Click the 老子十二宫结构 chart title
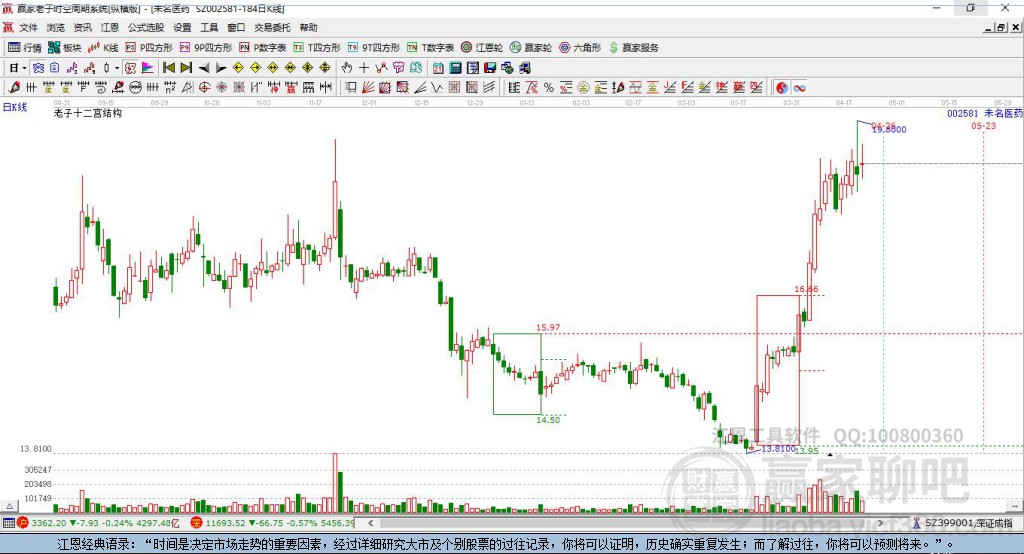The image size is (1024, 554). click(x=88, y=114)
